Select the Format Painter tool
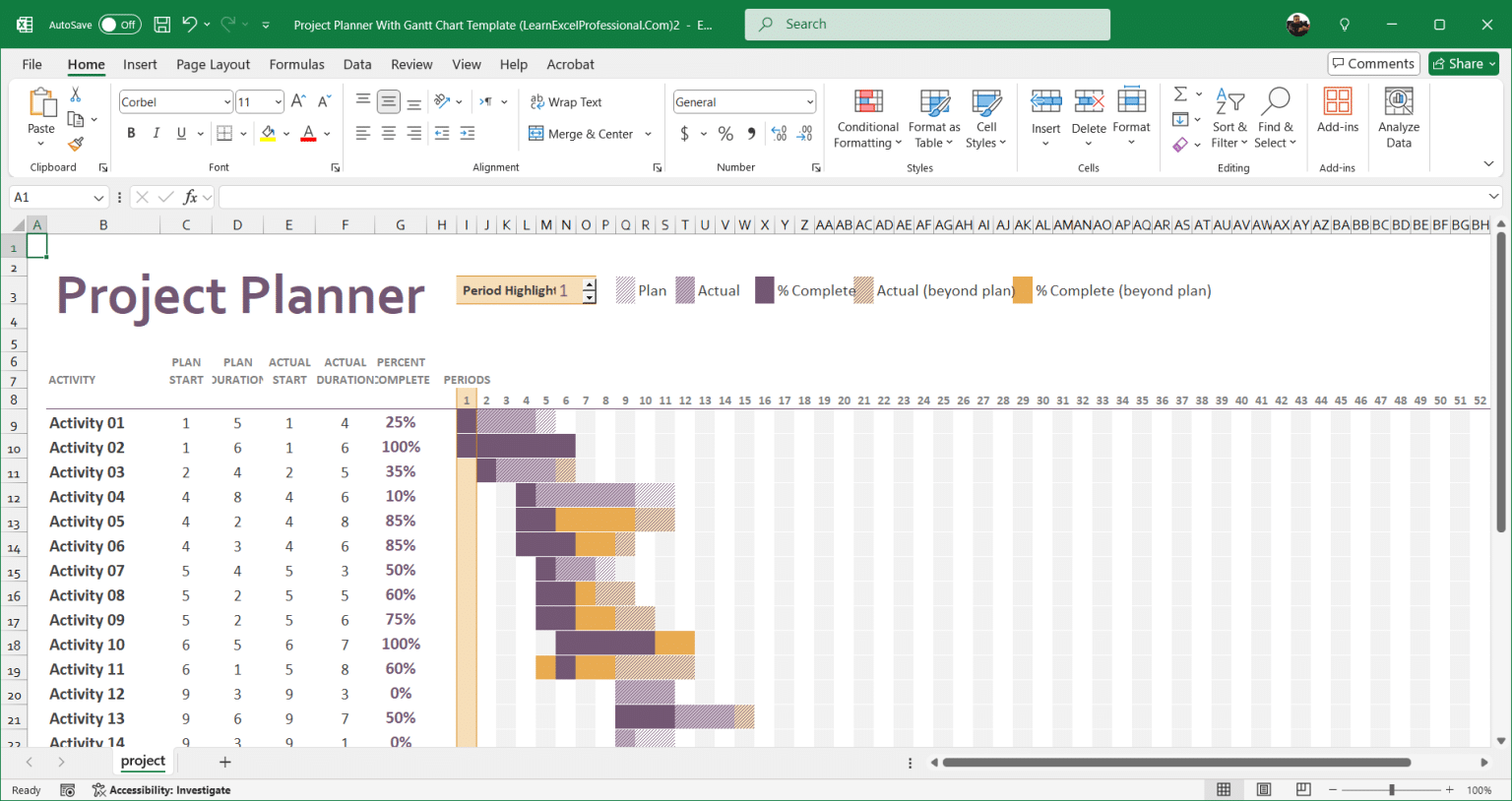The width and height of the screenshot is (1512, 801). [x=75, y=144]
